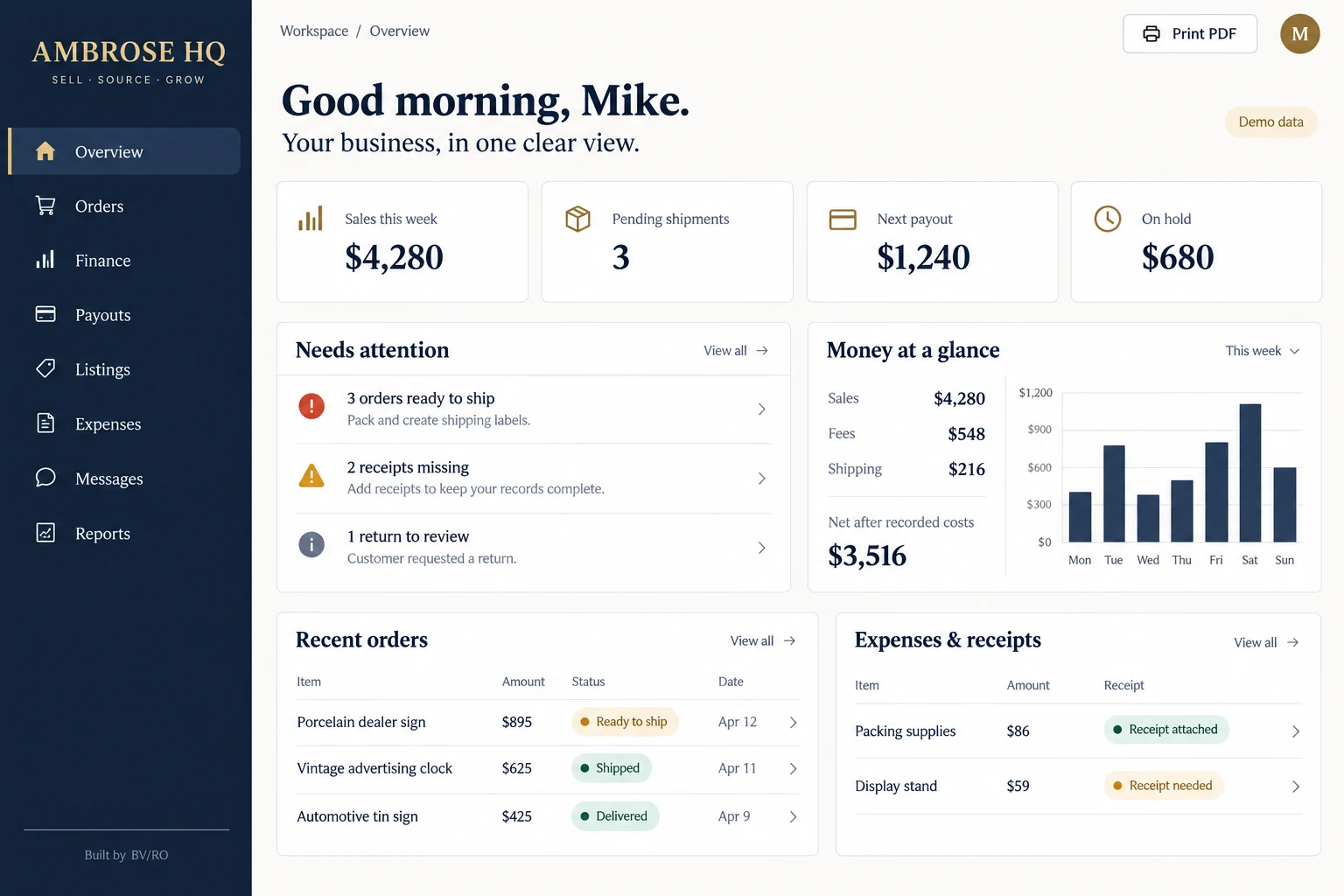Open Porcelain dealer sign row chevron
This screenshot has width=1344, height=896.
[x=793, y=722]
